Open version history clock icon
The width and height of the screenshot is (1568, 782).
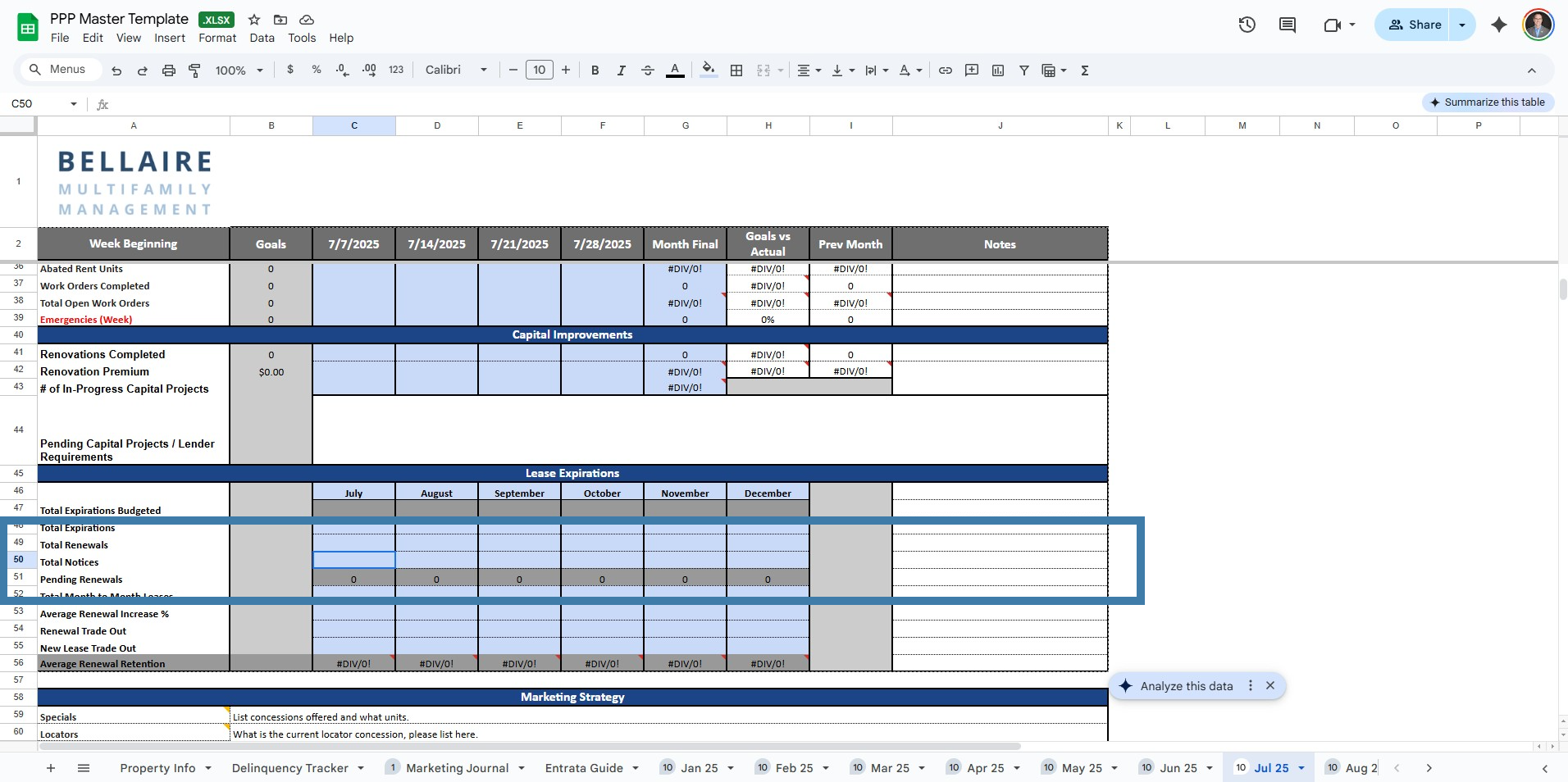tap(1247, 25)
